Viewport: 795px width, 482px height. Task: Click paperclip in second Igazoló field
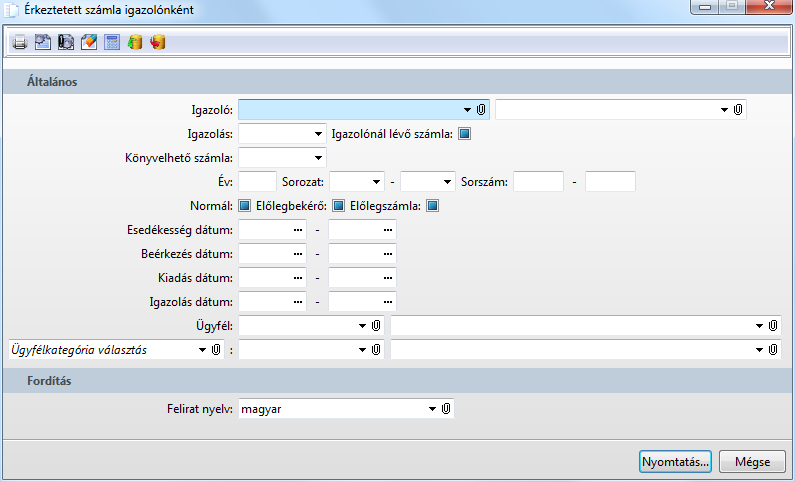pos(738,109)
